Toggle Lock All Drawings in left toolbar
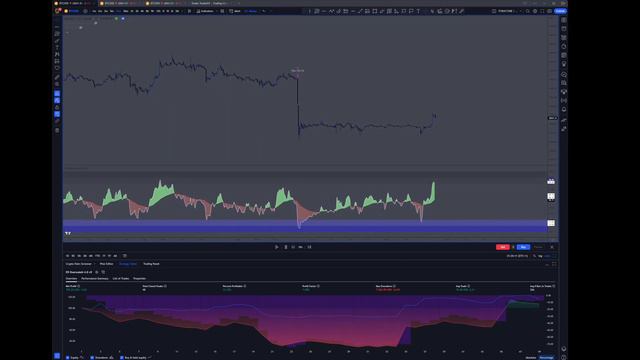Image resolution: width=640 pixels, height=360 pixels. [57, 108]
